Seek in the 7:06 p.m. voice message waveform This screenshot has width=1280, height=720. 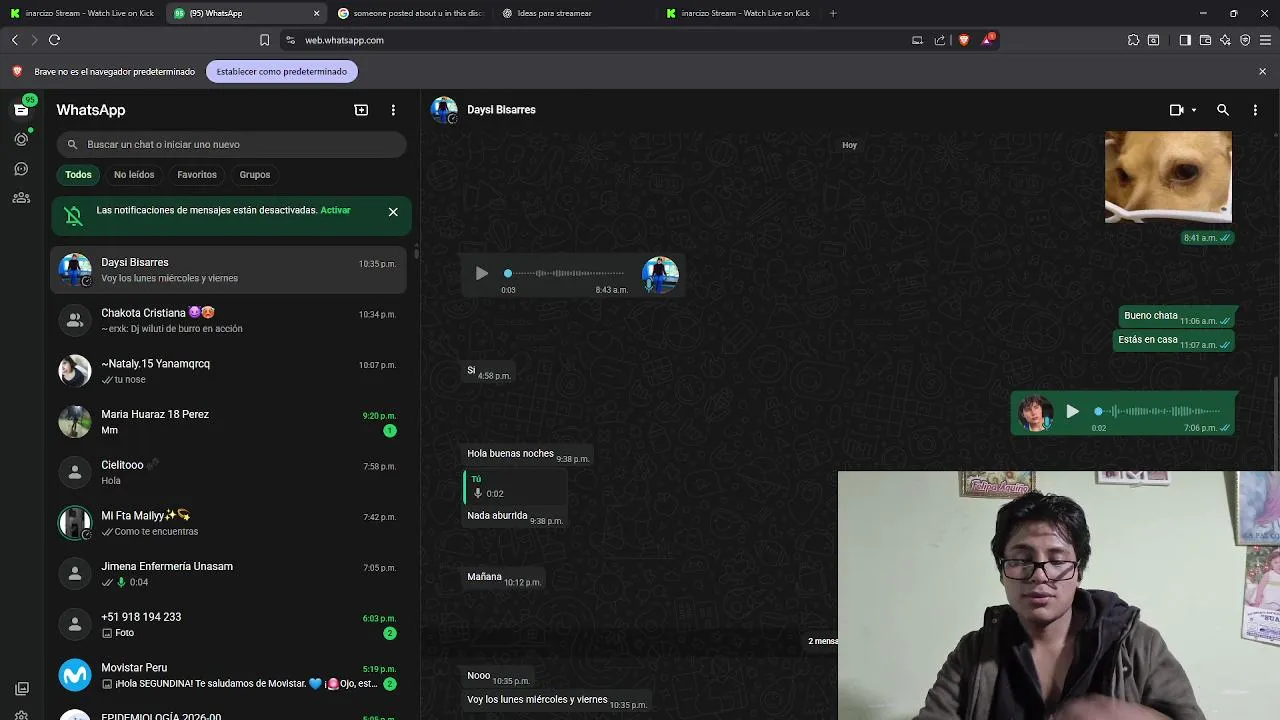(x=1159, y=411)
